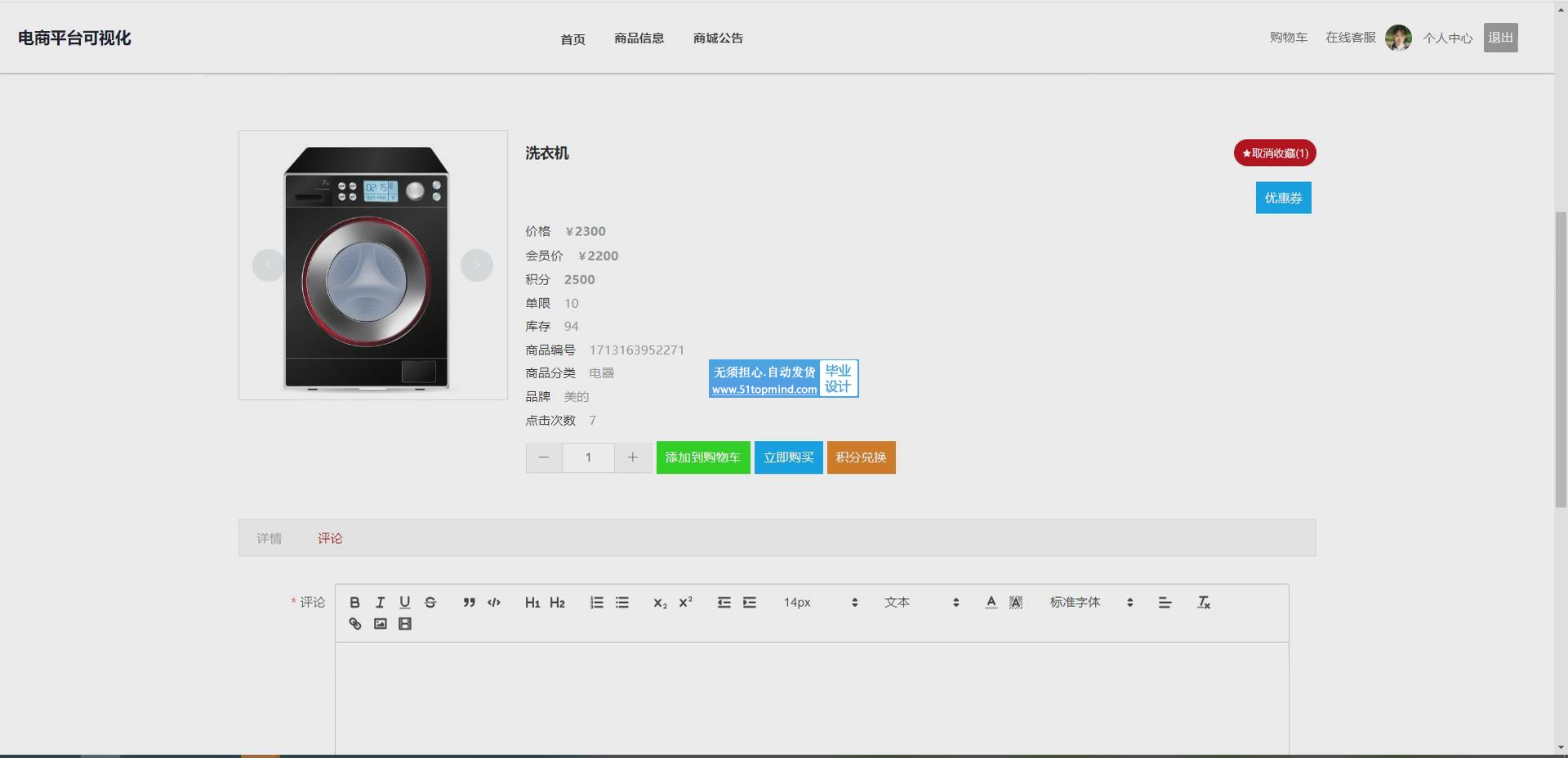Decrease the text indent
The image size is (1568, 758).
tap(724, 602)
